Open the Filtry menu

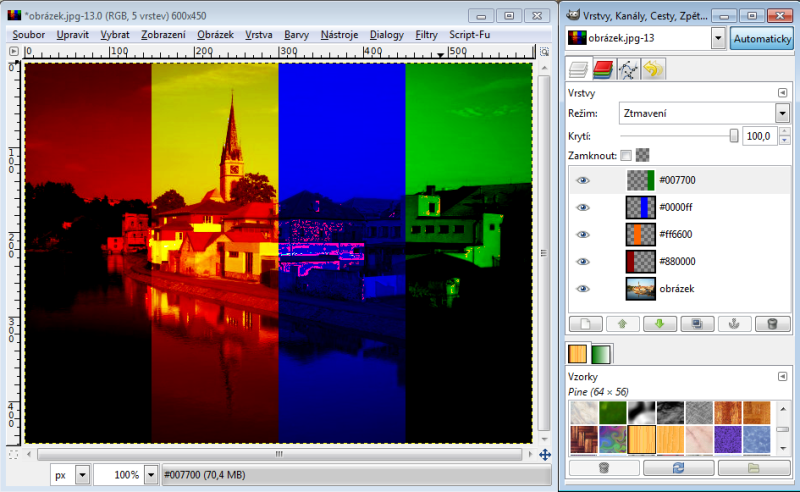pyautogui.click(x=427, y=35)
